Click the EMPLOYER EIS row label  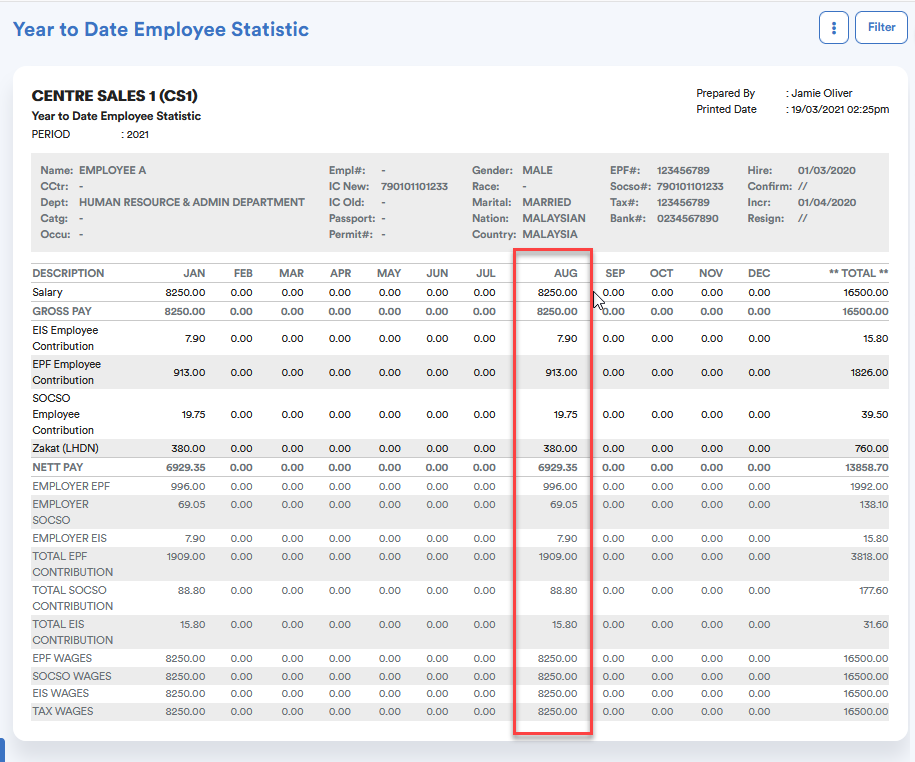click(x=69, y=538)
